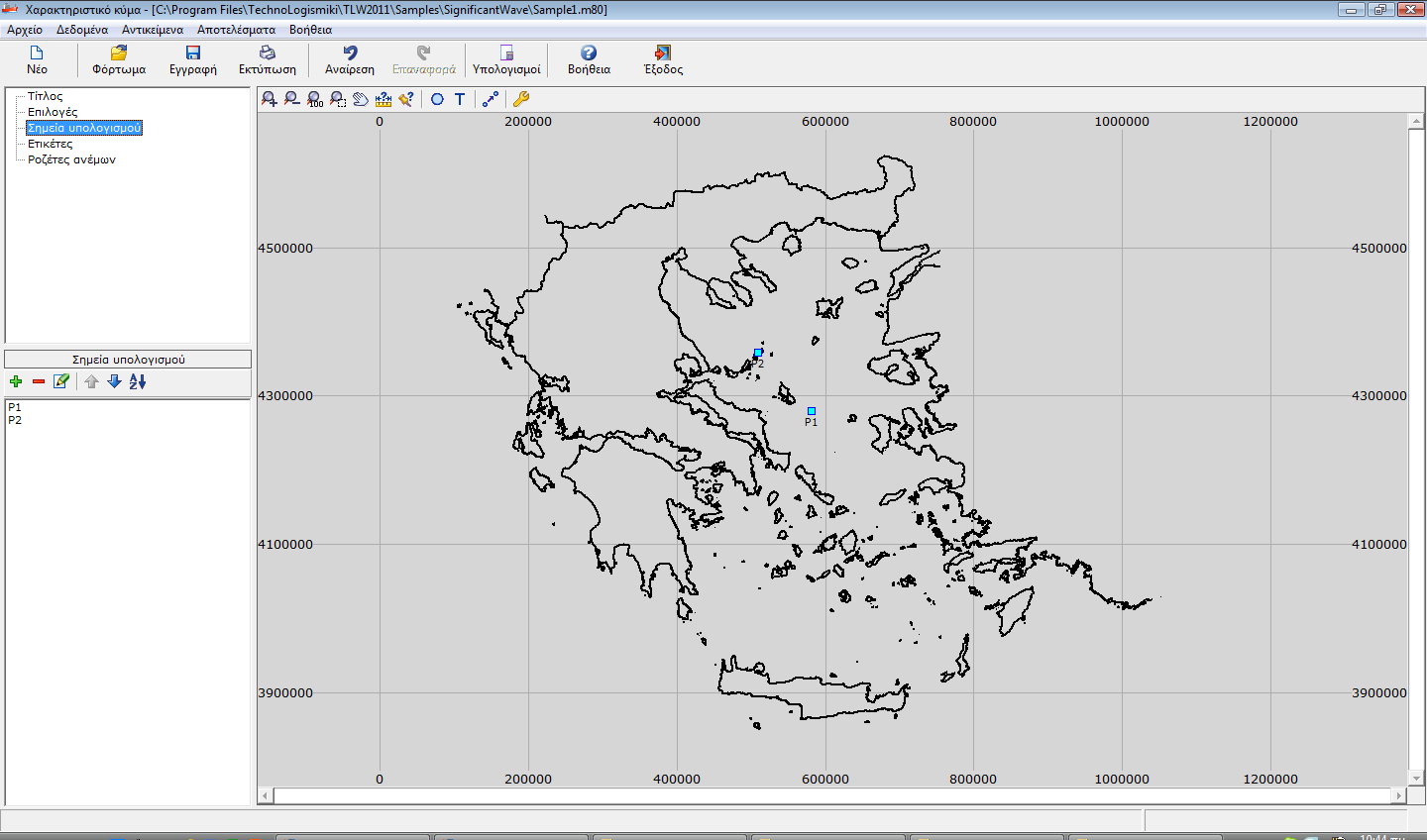Screen dimensions: 1427x840
Task: Open the Βοήθεια menu in menu bar
Action: click(310, 30)
